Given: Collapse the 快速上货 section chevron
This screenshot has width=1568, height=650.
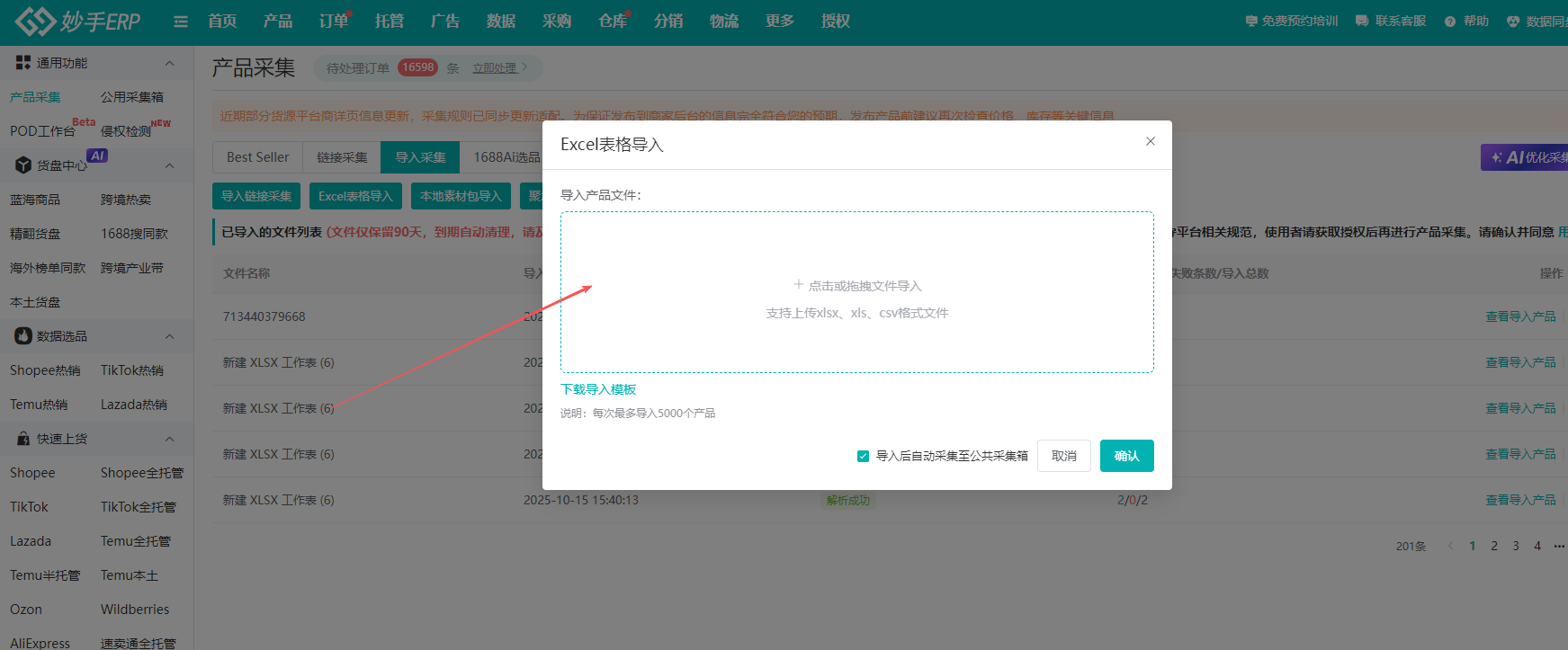Looking at the screenshot, I should [169, 439].
